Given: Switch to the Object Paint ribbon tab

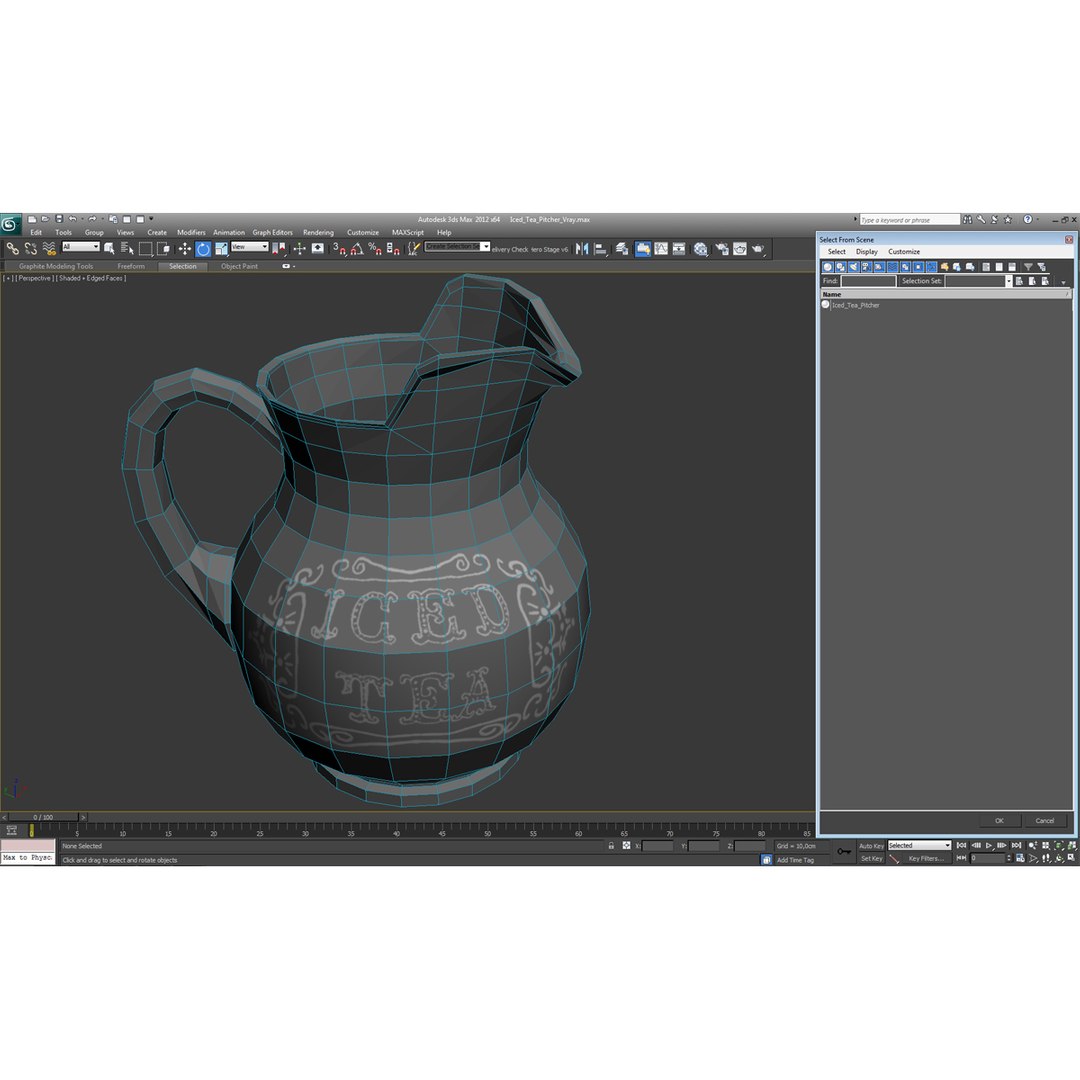Looking at the screenshot, I should click(239, 266).
